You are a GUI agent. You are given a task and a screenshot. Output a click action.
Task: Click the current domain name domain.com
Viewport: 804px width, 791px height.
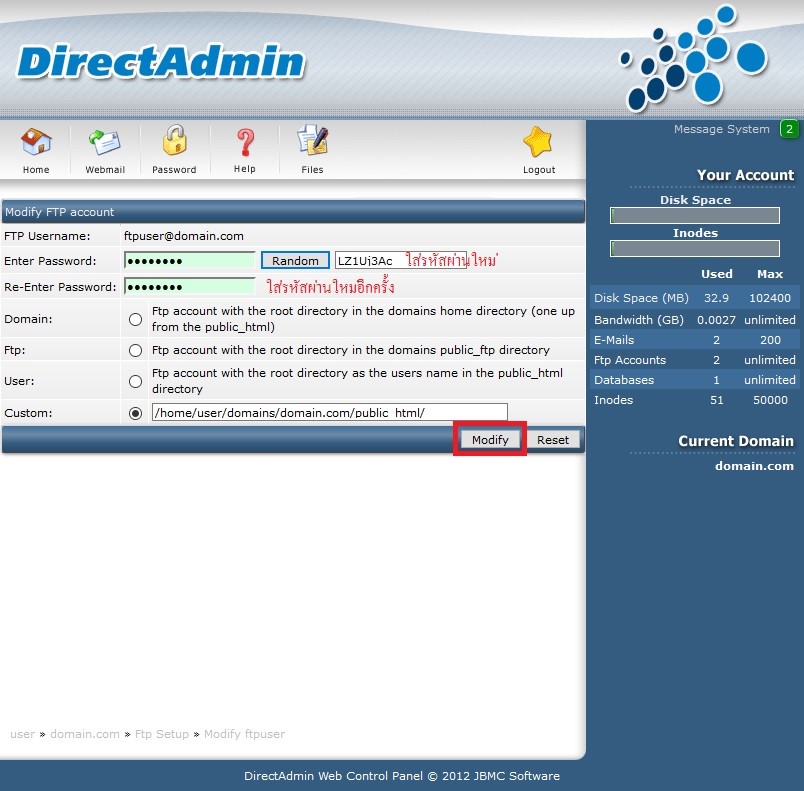[x=754, y=466]
